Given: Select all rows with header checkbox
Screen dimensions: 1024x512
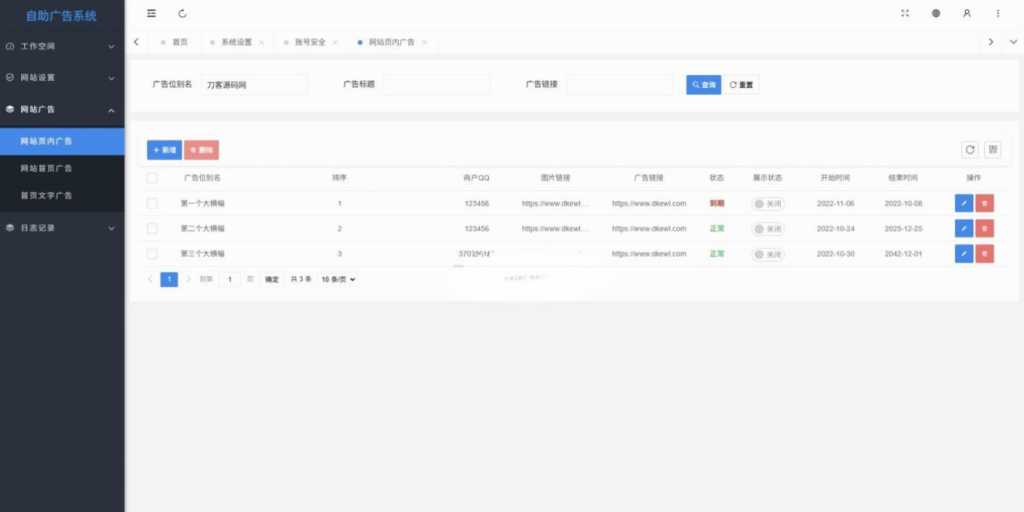Looking at the screenshot, I should tap(152, 178).
